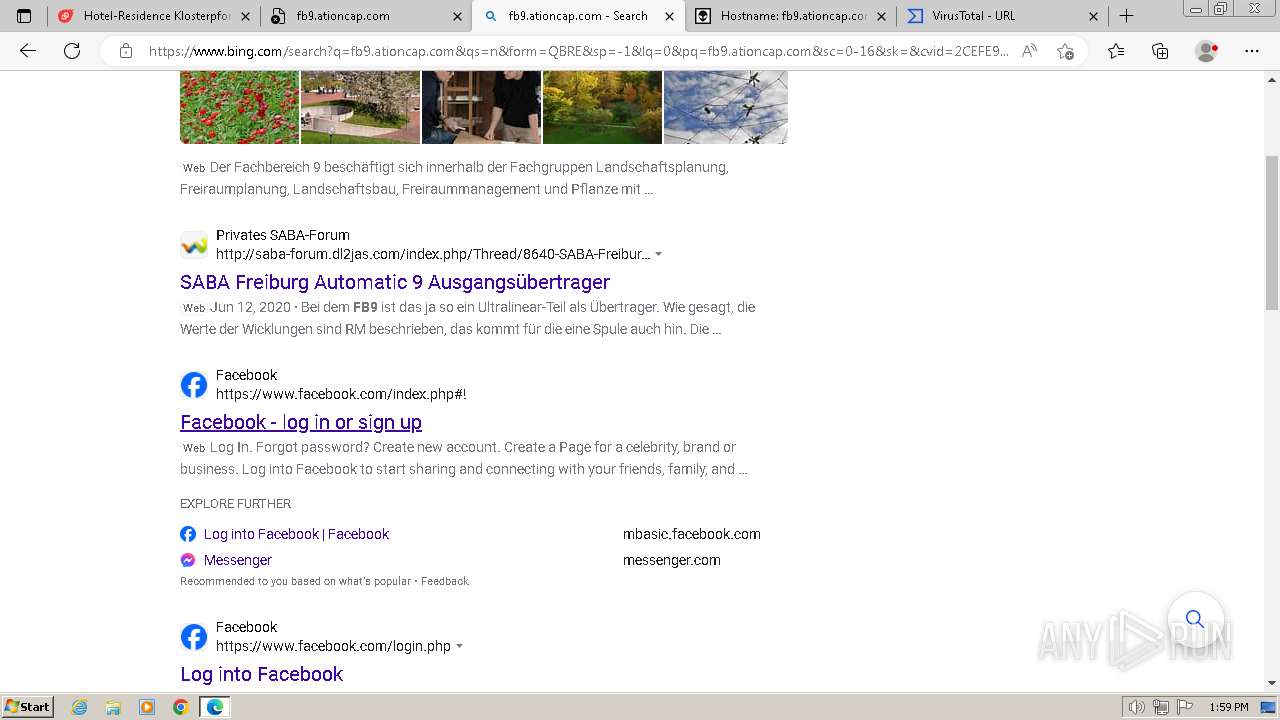Image resolution: width=1280 pixels, height=720 pixels.
Task: Open the Start menu
Action: [28, 707]
